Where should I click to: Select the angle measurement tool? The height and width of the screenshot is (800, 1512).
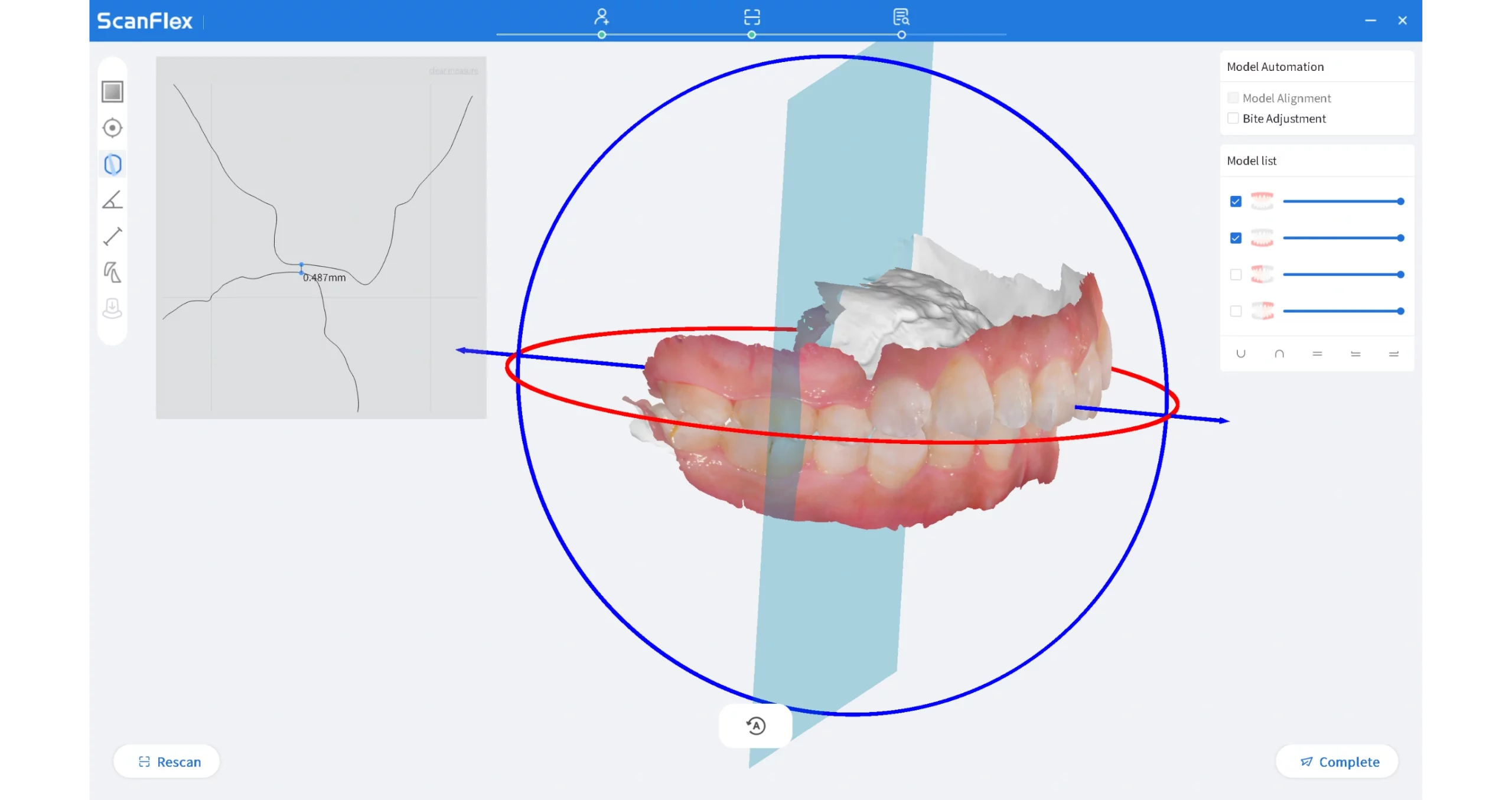click(112, 200)
